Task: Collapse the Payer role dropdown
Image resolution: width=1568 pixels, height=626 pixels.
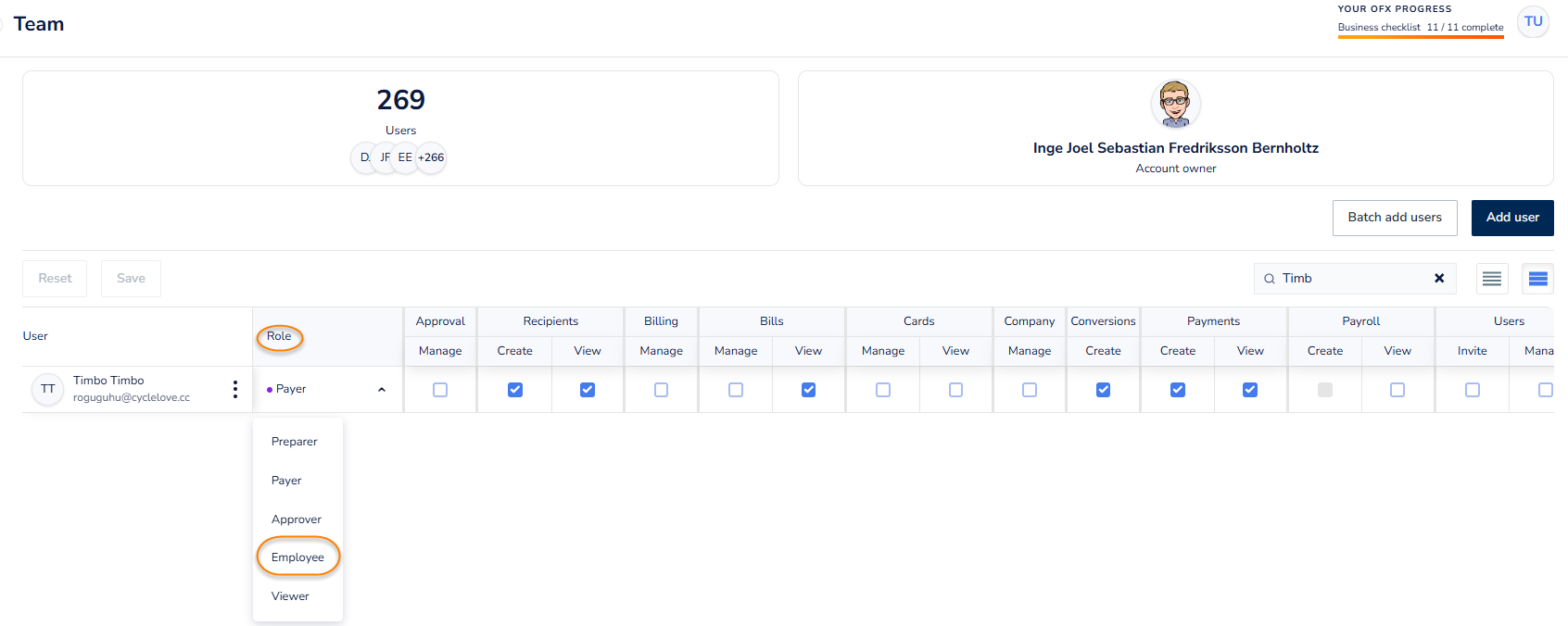Action: coord(381,390)
